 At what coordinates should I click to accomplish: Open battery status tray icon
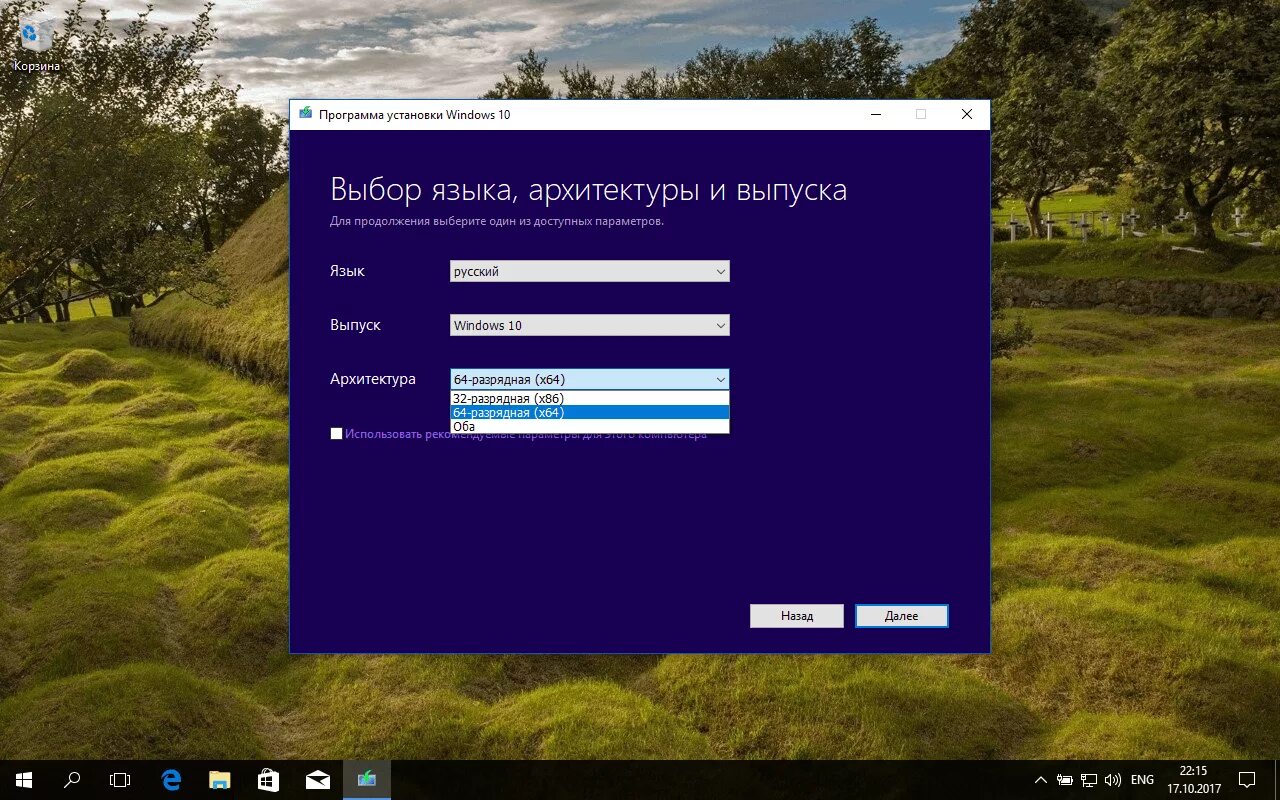point(1065,780)
